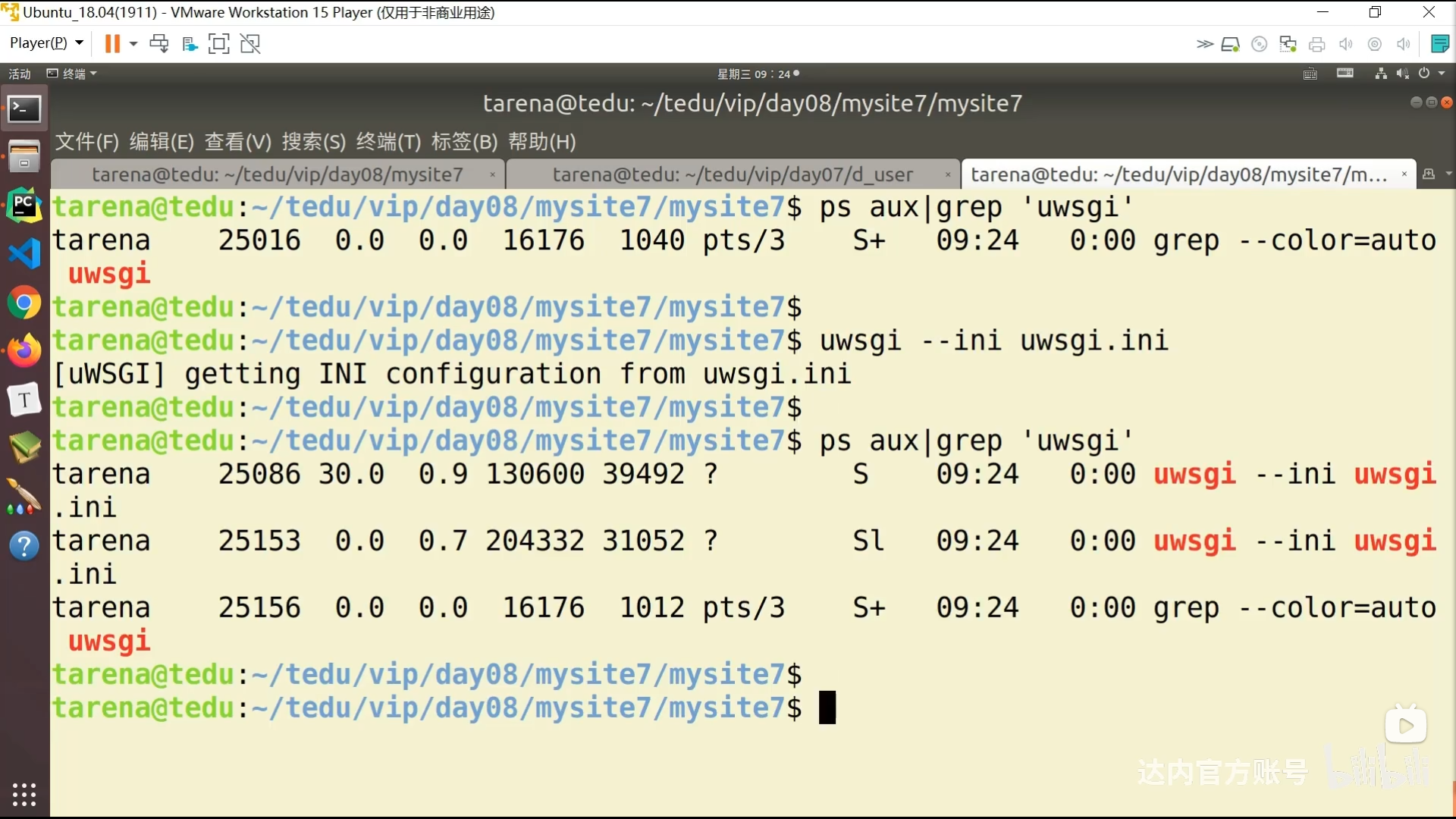Image resolution: width=1456 pixels, height=819 pixels.
Task: Open the 编辑(E) menu
Action: [162, 142]
